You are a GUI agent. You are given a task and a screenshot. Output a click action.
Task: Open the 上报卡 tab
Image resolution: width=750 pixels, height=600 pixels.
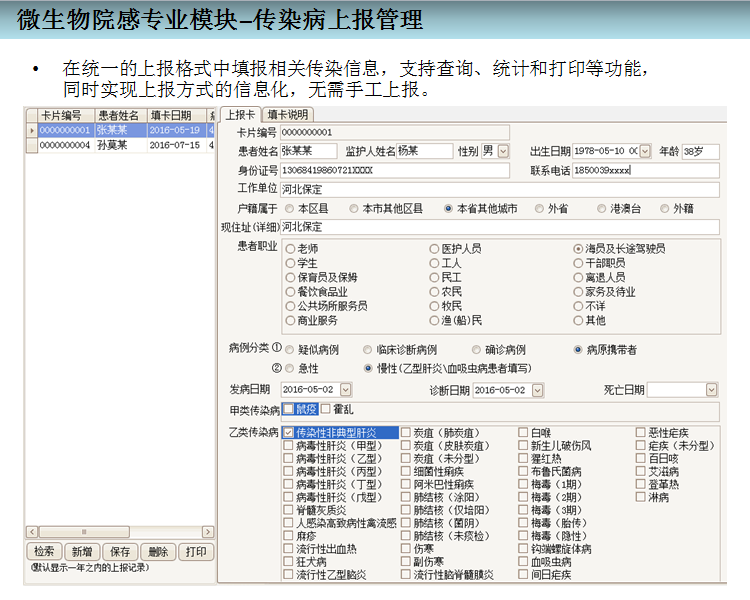(x=239, y=115)
